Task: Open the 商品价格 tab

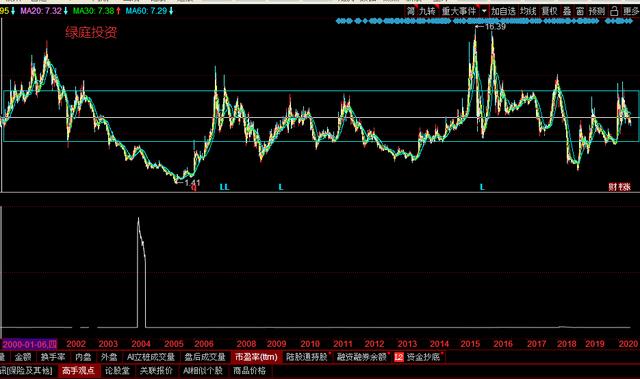Action: point(249,371)
